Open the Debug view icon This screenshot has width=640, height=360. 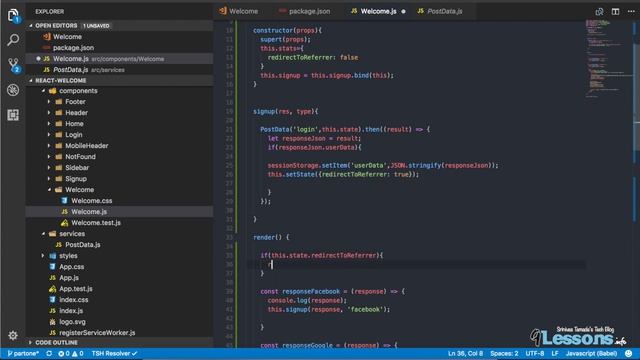[x=13, y=90]
